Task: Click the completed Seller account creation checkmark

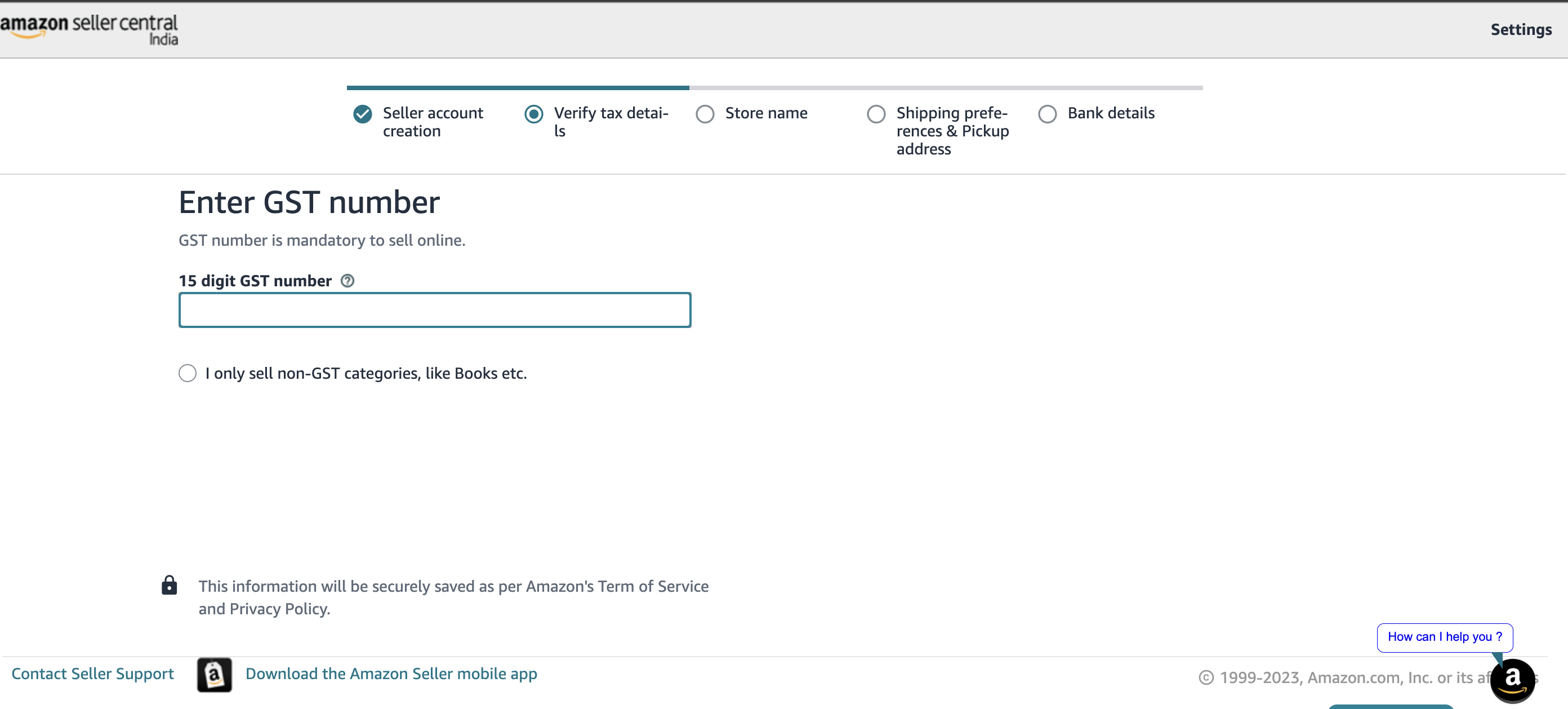Action: coord(363,114)
